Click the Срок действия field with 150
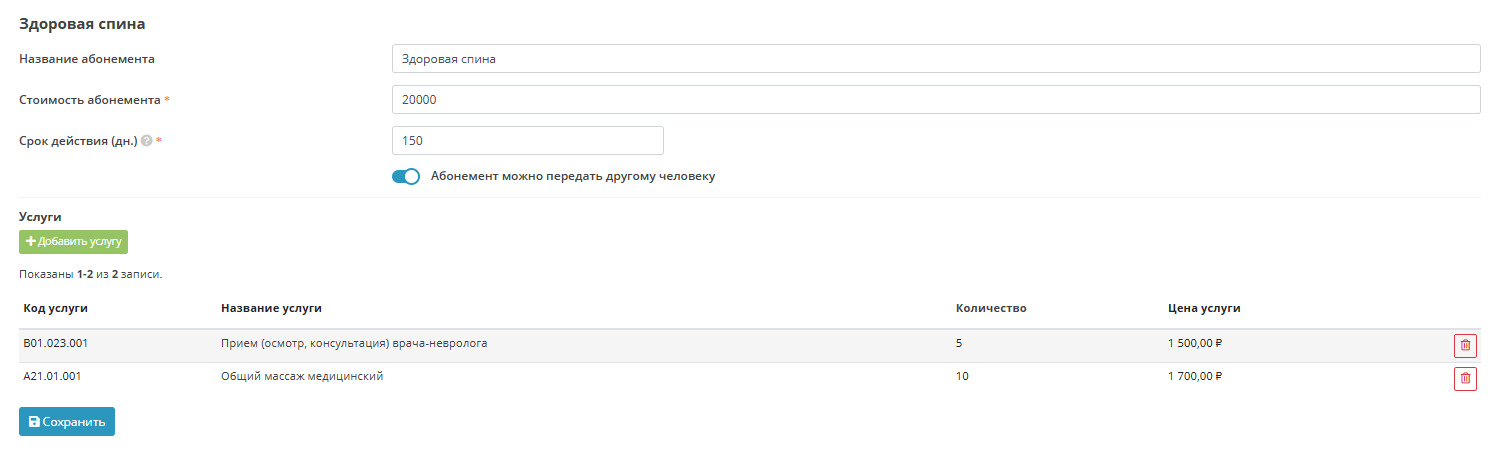Image resolution: width=1497 pixels, height=452 pixels. point(527,141)
